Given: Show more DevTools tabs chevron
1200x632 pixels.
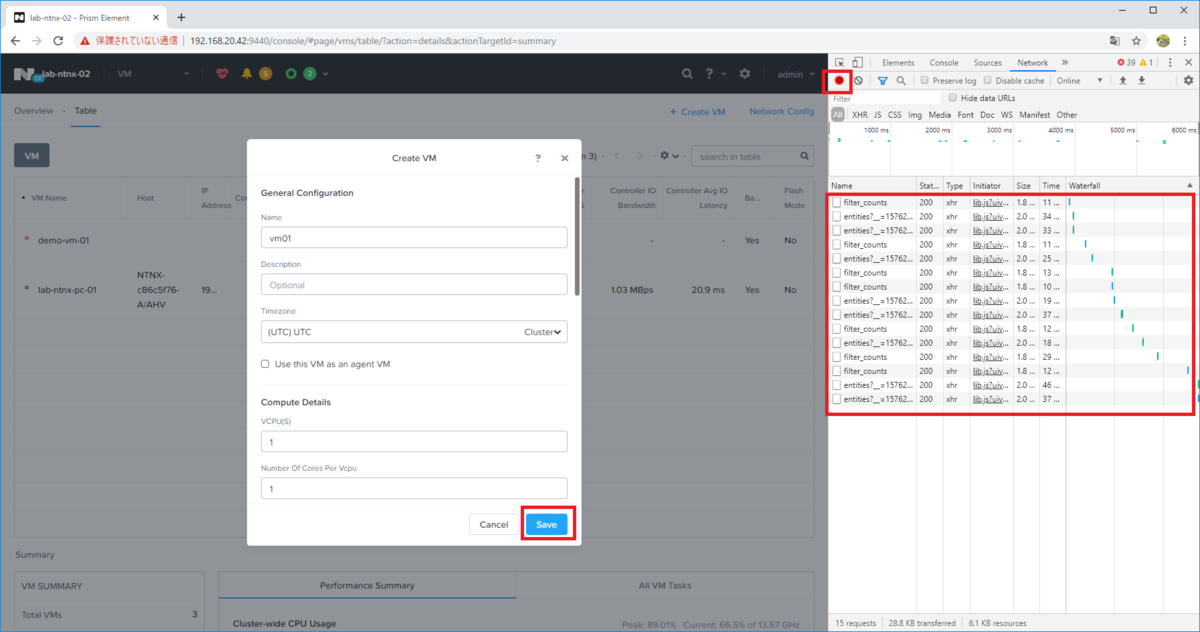Looking at the screenshot, I should pos(1064,62).
